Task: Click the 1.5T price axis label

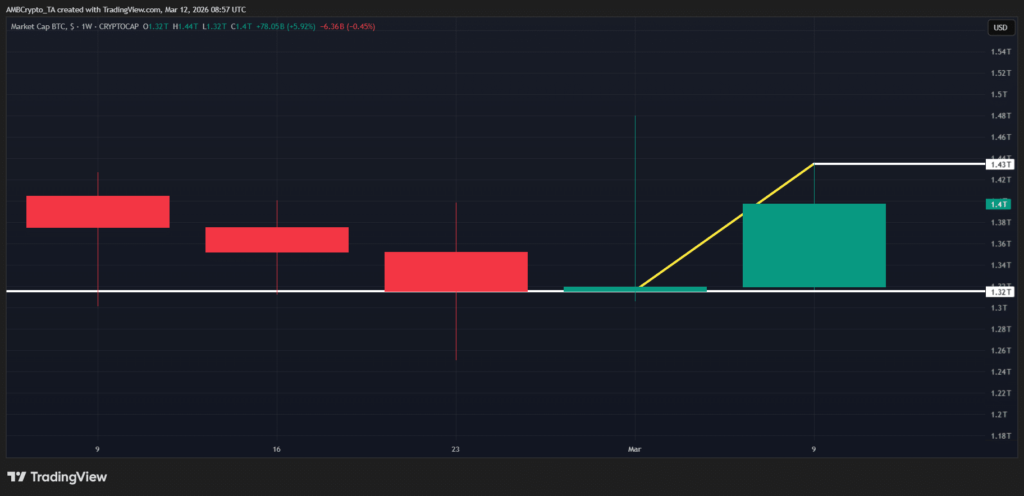Action: tap(1001, 95)
